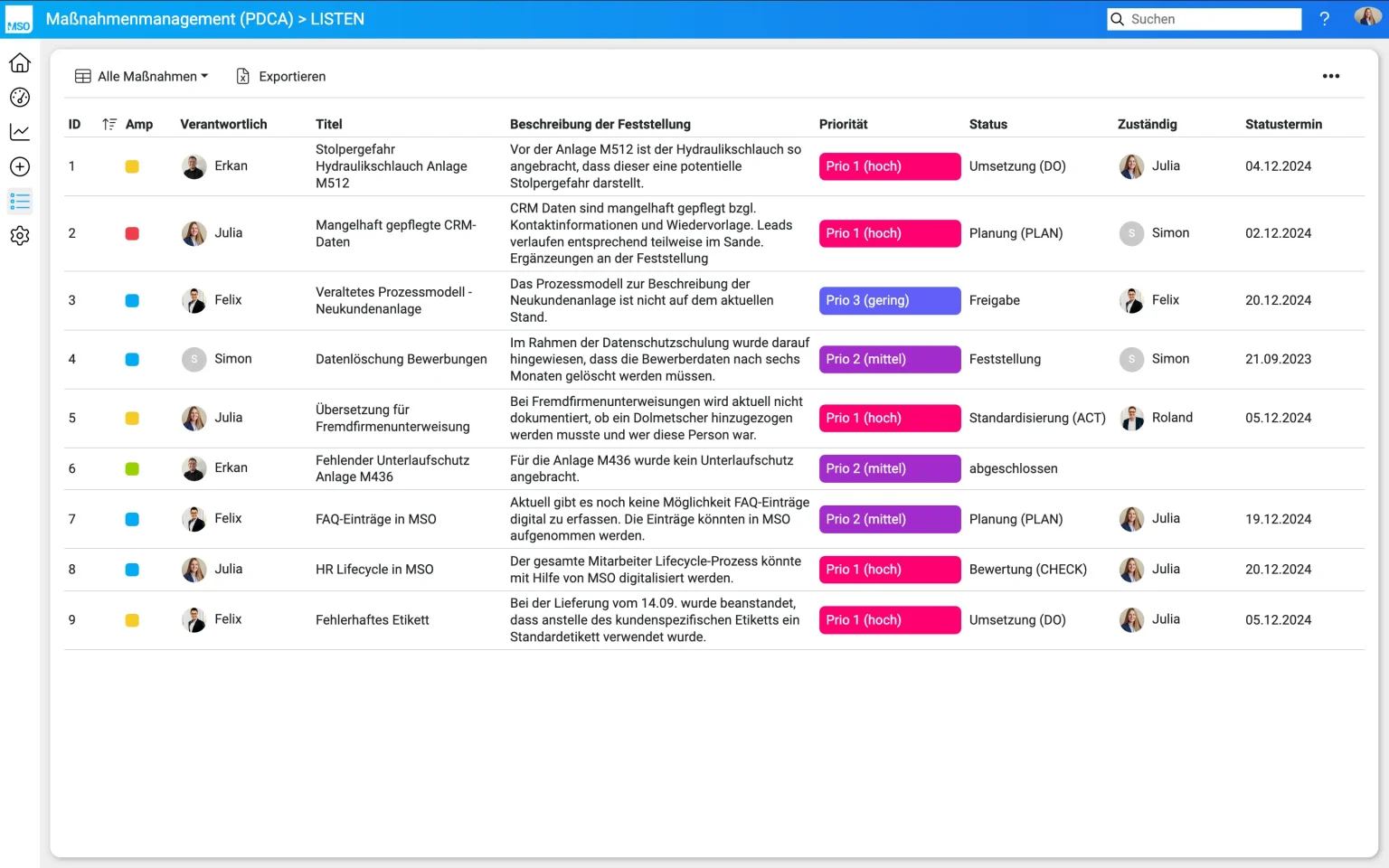Sort by the ID column header
This screenshot has height=868, width=1389.
(74, 124)
